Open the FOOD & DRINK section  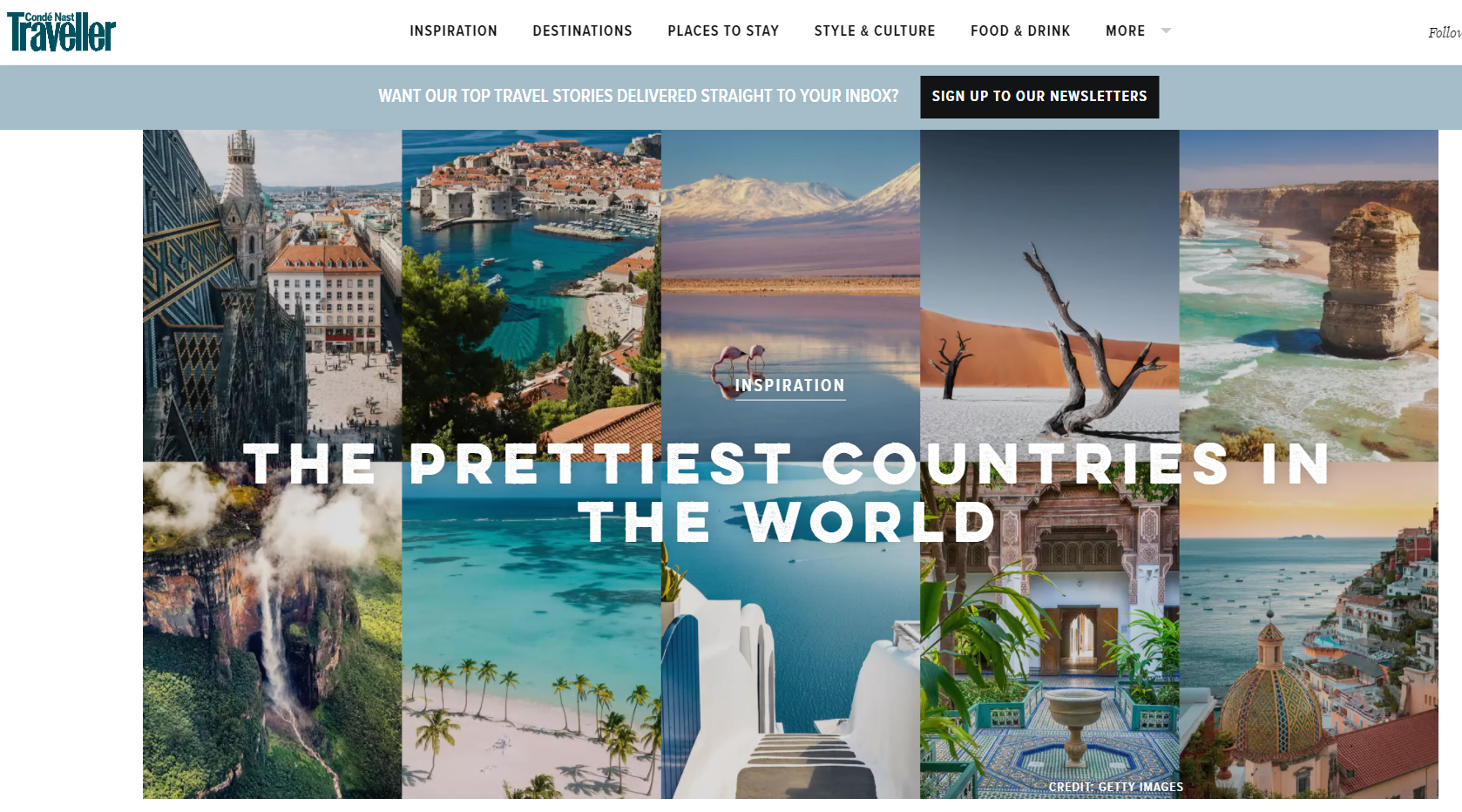pyautogui.click(x=1020, y=30)
